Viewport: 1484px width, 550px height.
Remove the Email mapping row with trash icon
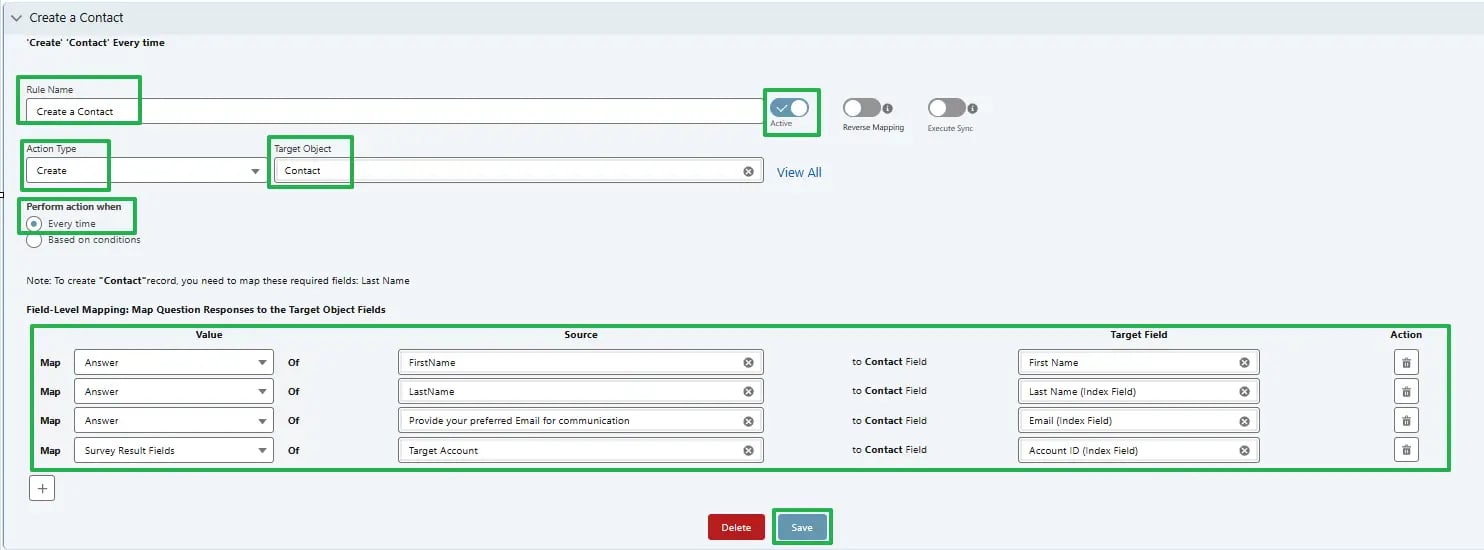1406,421
